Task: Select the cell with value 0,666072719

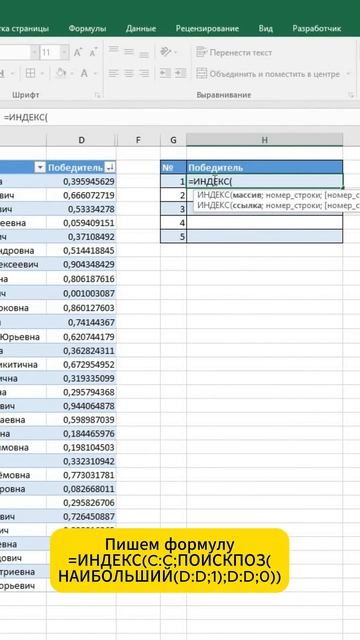Action: [81, 196]
